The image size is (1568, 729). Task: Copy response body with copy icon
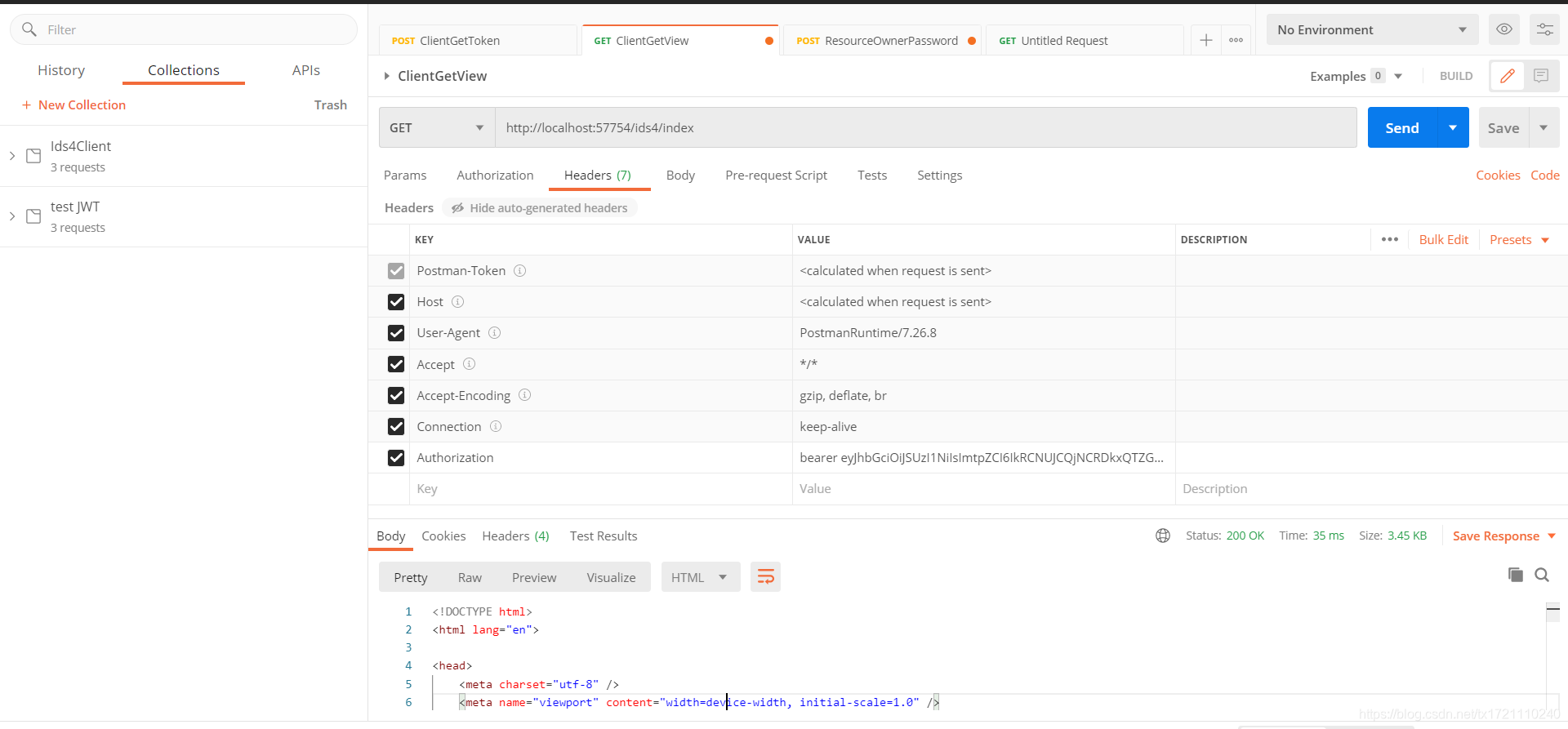pos(1516,575)
